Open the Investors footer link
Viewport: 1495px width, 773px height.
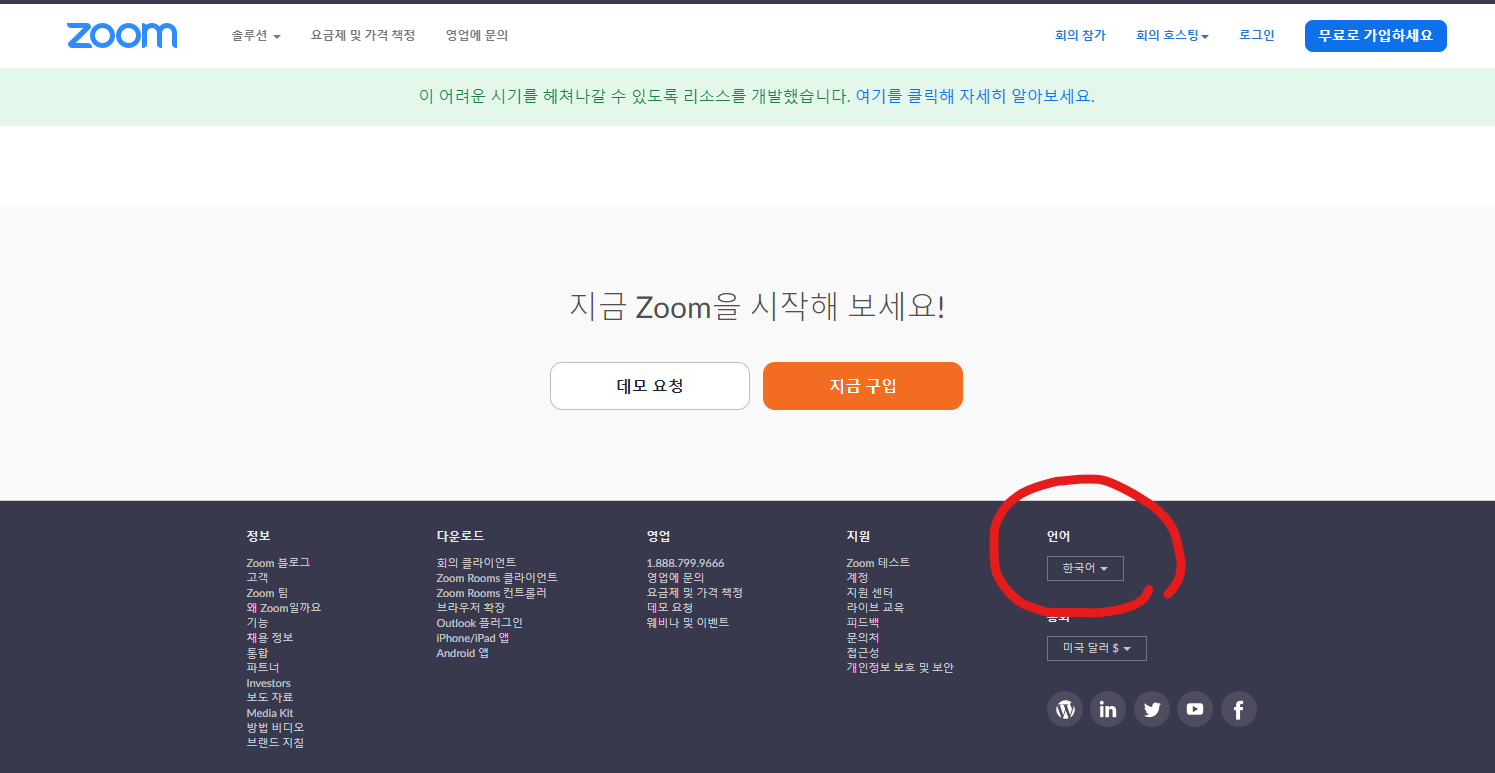[x=268, y=683]
